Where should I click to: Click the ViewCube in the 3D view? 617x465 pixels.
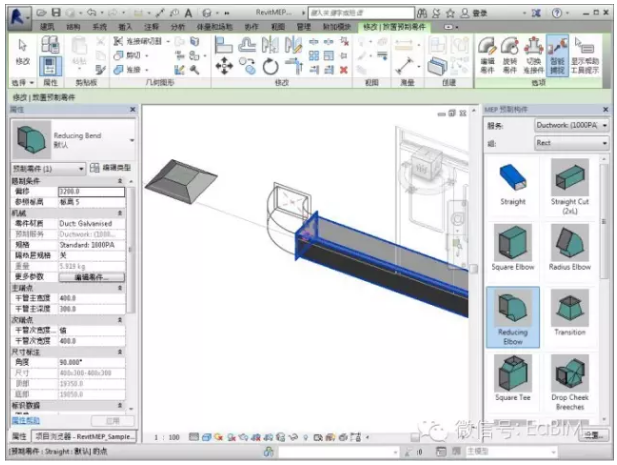pyautogui.click(x=424, y=166)
